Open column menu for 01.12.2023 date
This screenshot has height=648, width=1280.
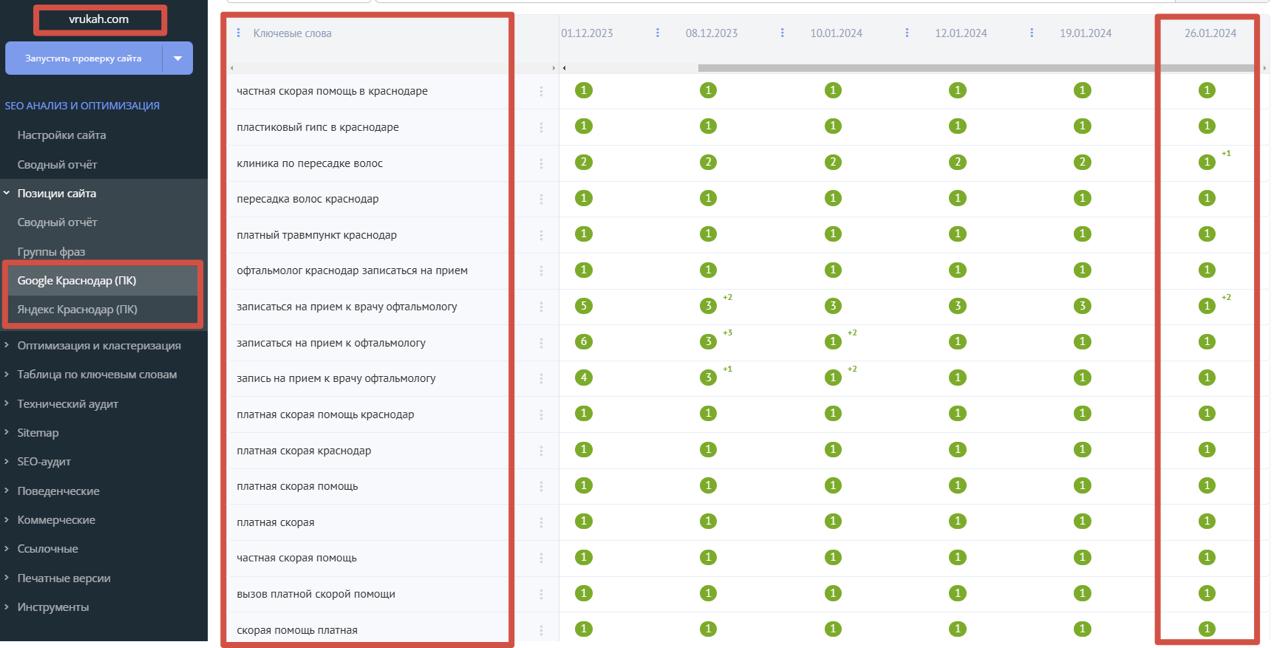(657, 33)
